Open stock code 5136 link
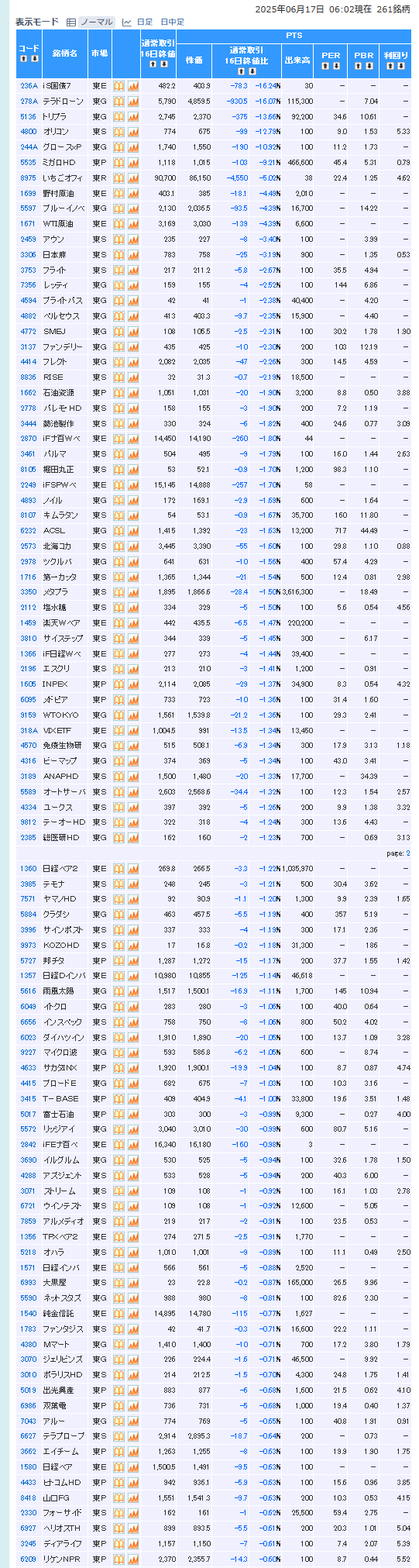This screenshot has height=1568, width=419. [29, 116]
